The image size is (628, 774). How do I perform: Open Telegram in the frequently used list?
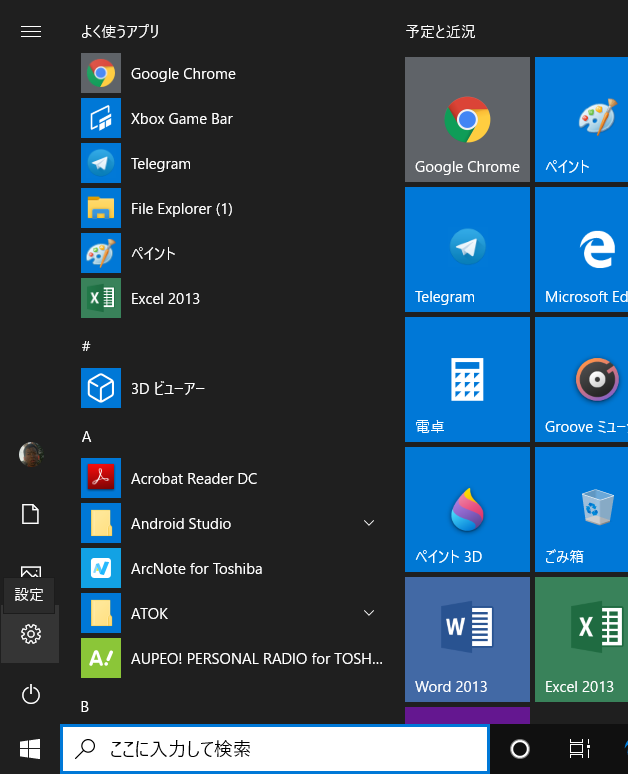point(232,163)
